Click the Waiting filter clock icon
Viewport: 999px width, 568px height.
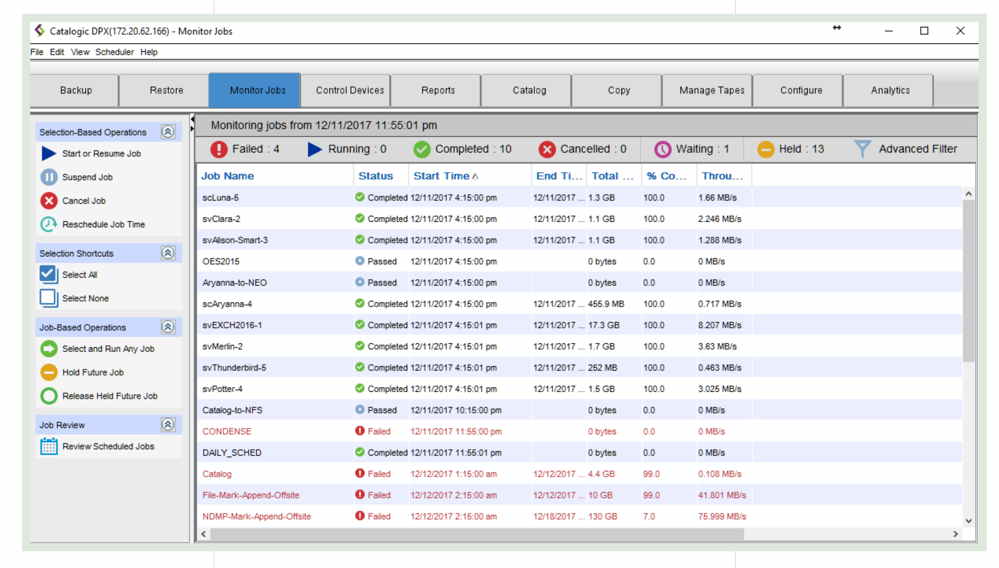tap(663, 149)
